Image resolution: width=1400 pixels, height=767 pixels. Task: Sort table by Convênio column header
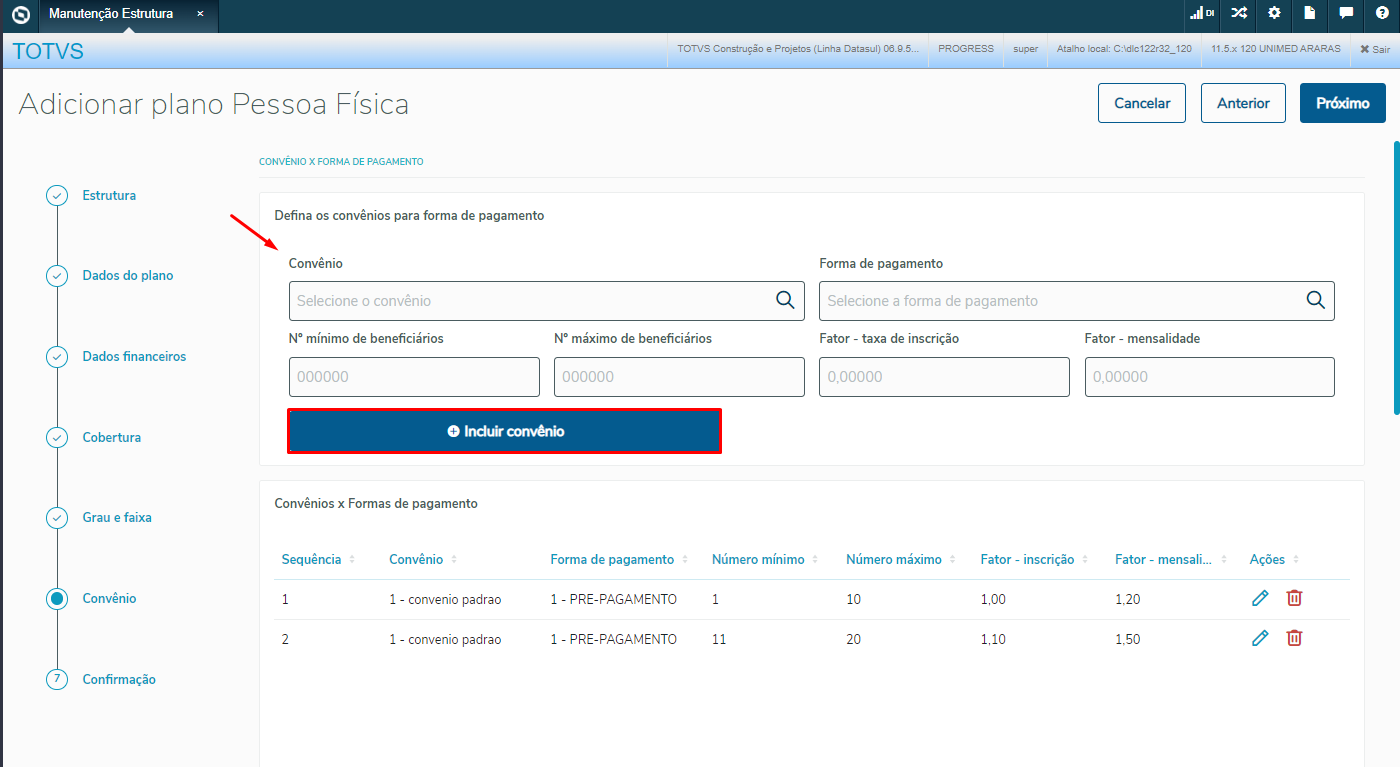(x=423, y=559)
